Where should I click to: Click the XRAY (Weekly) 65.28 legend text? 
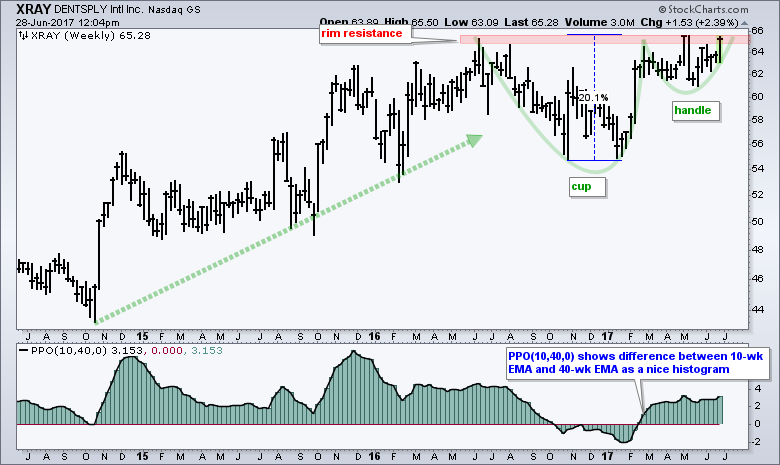91,36
